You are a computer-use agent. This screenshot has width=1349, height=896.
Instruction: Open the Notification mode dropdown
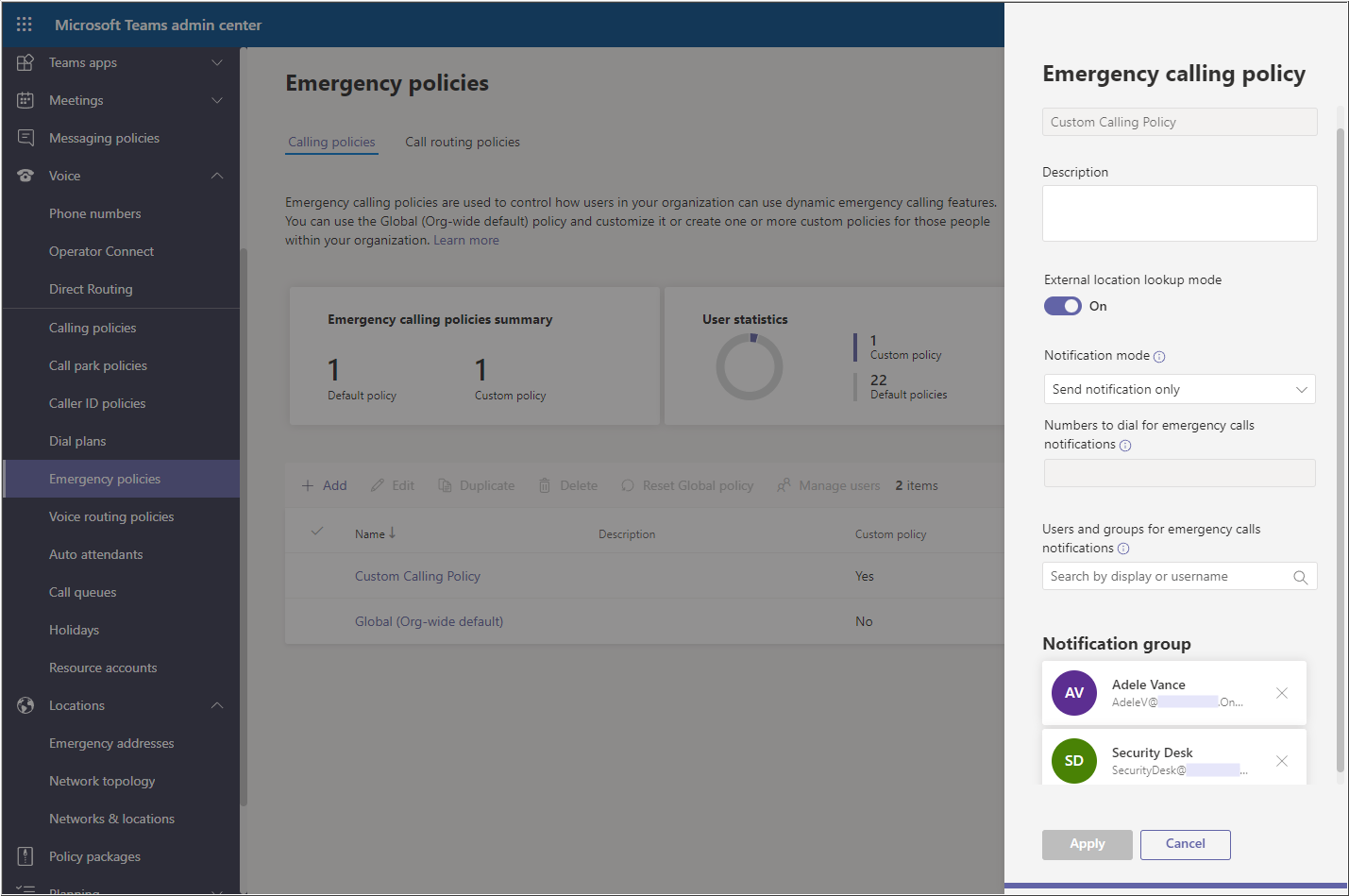coord(1179,389)
